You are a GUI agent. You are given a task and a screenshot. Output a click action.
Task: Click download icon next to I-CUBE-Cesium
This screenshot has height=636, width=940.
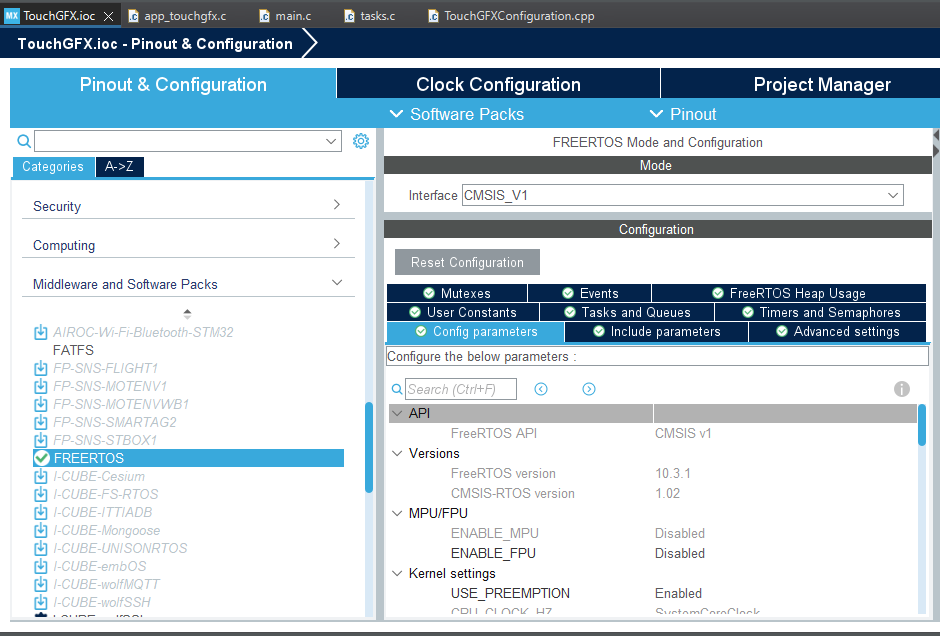tap(40, 477)
